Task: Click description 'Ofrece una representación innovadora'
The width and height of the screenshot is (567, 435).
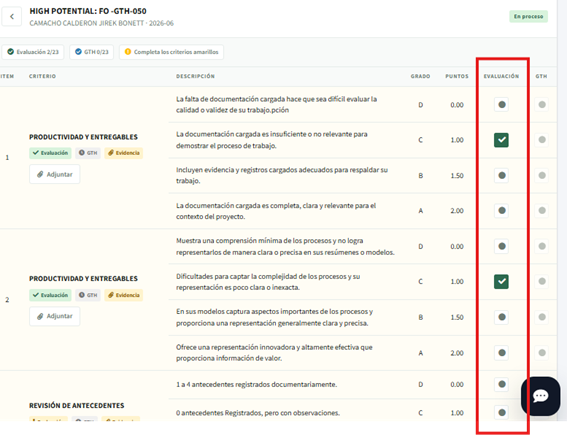Action: click(x=274, y=353)
